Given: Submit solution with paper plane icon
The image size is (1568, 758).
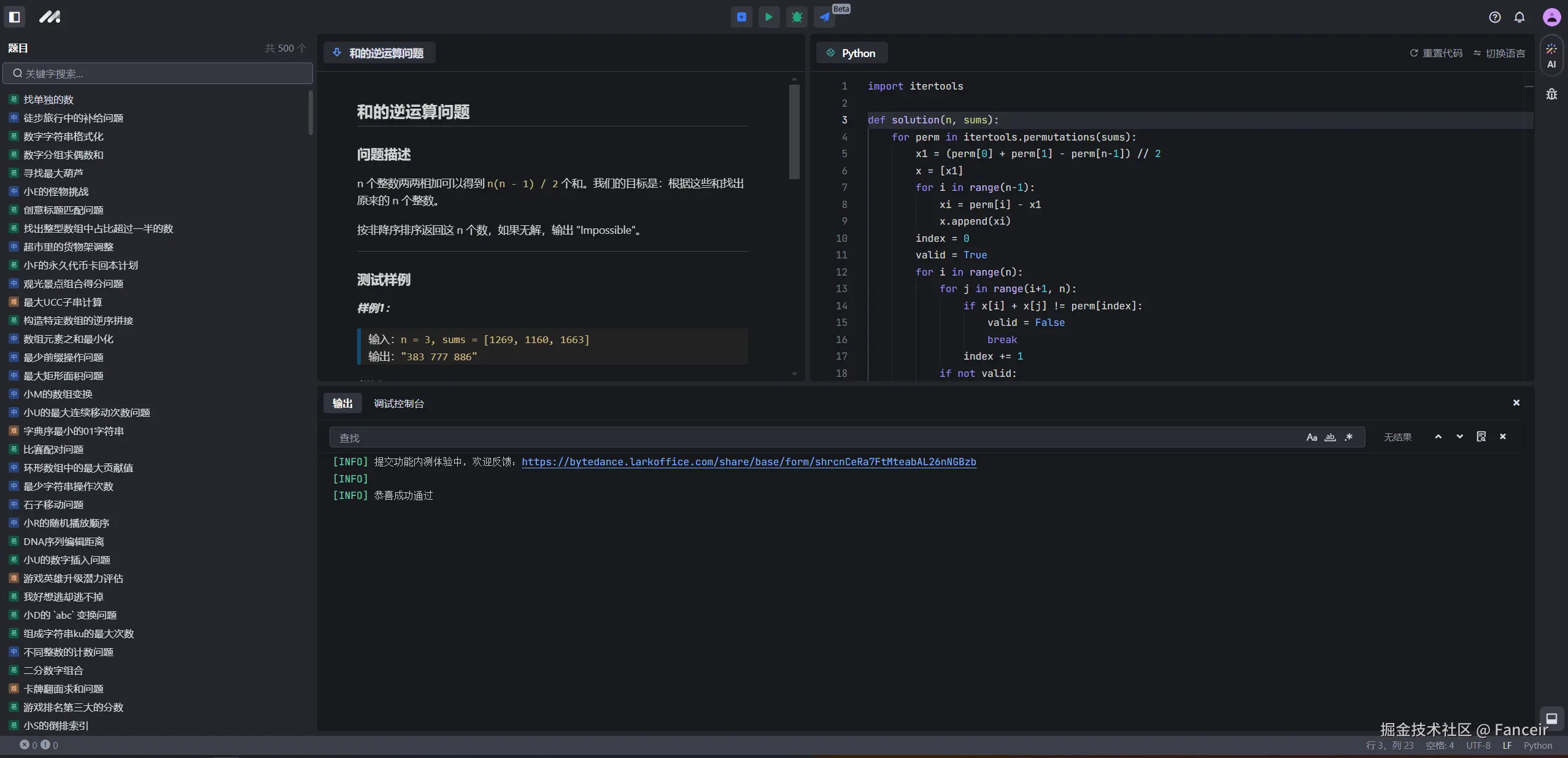Looking at the screenshot, I should point(825,17).
